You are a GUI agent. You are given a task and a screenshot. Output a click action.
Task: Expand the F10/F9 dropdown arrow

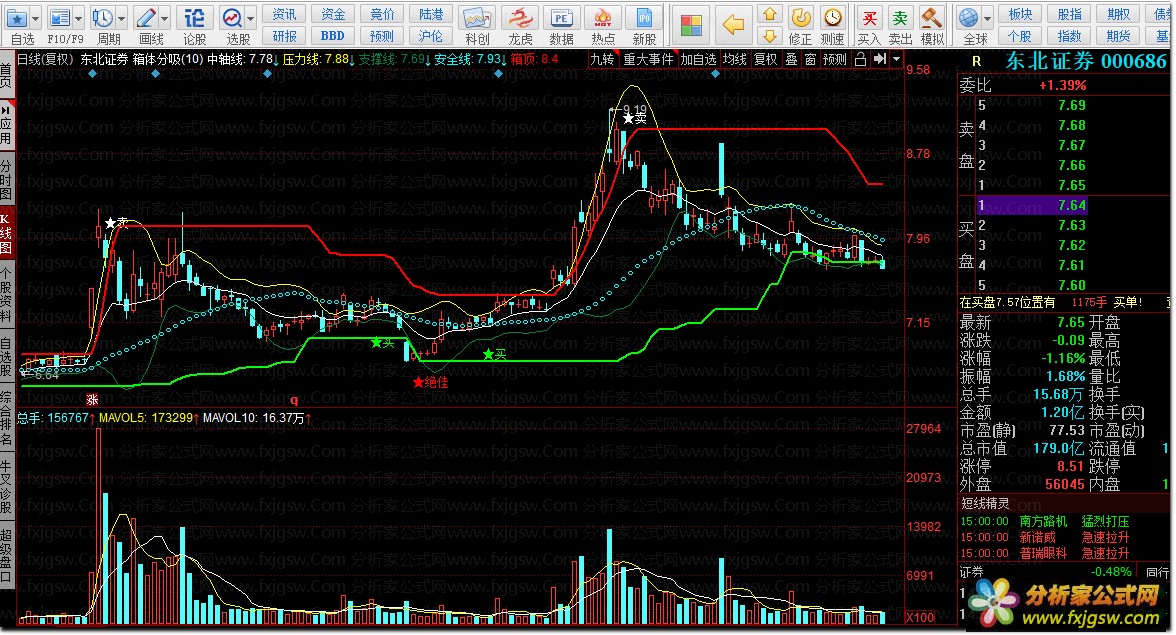coord(78,19)
